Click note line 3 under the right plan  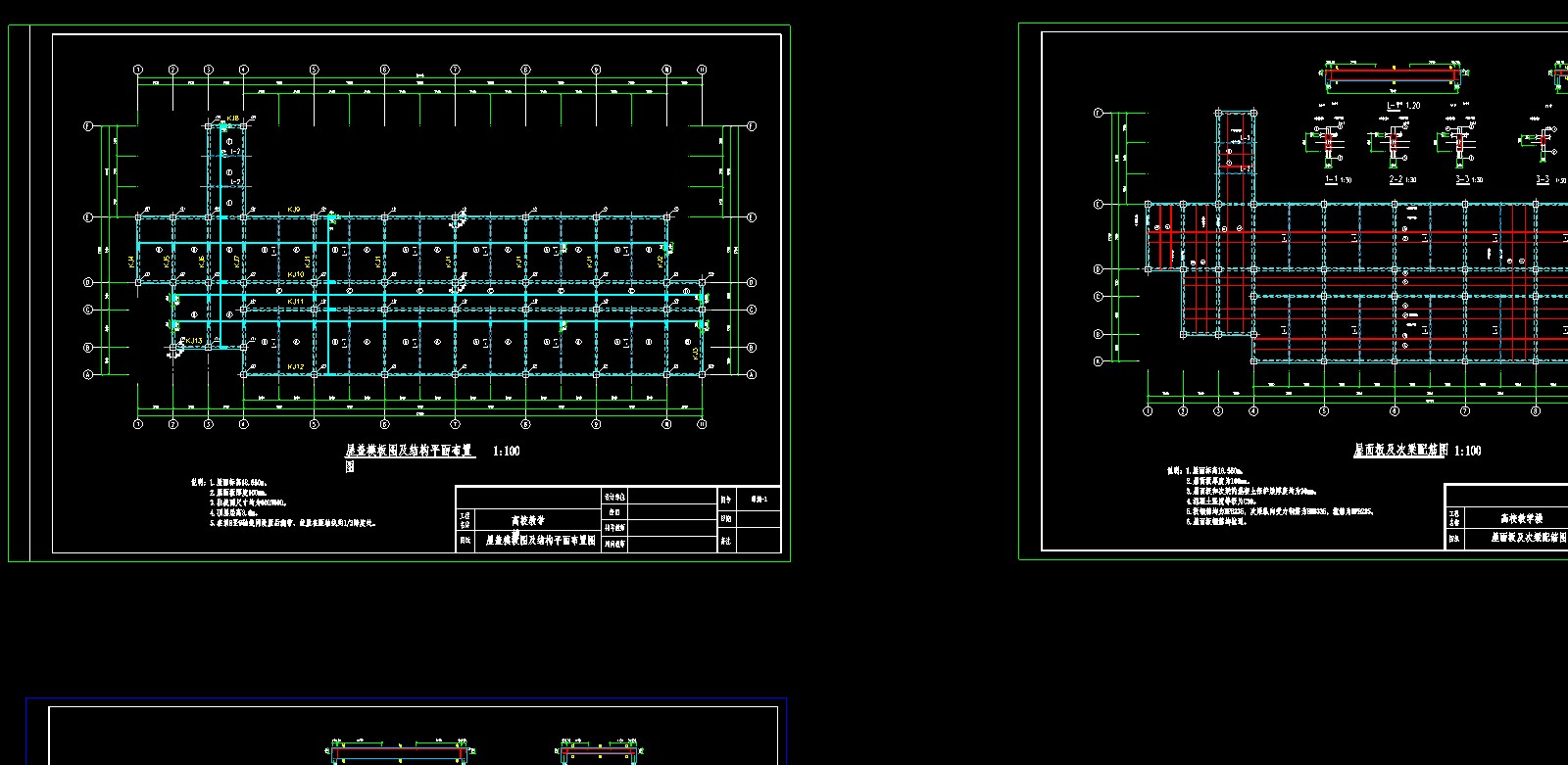(1250, 492)
